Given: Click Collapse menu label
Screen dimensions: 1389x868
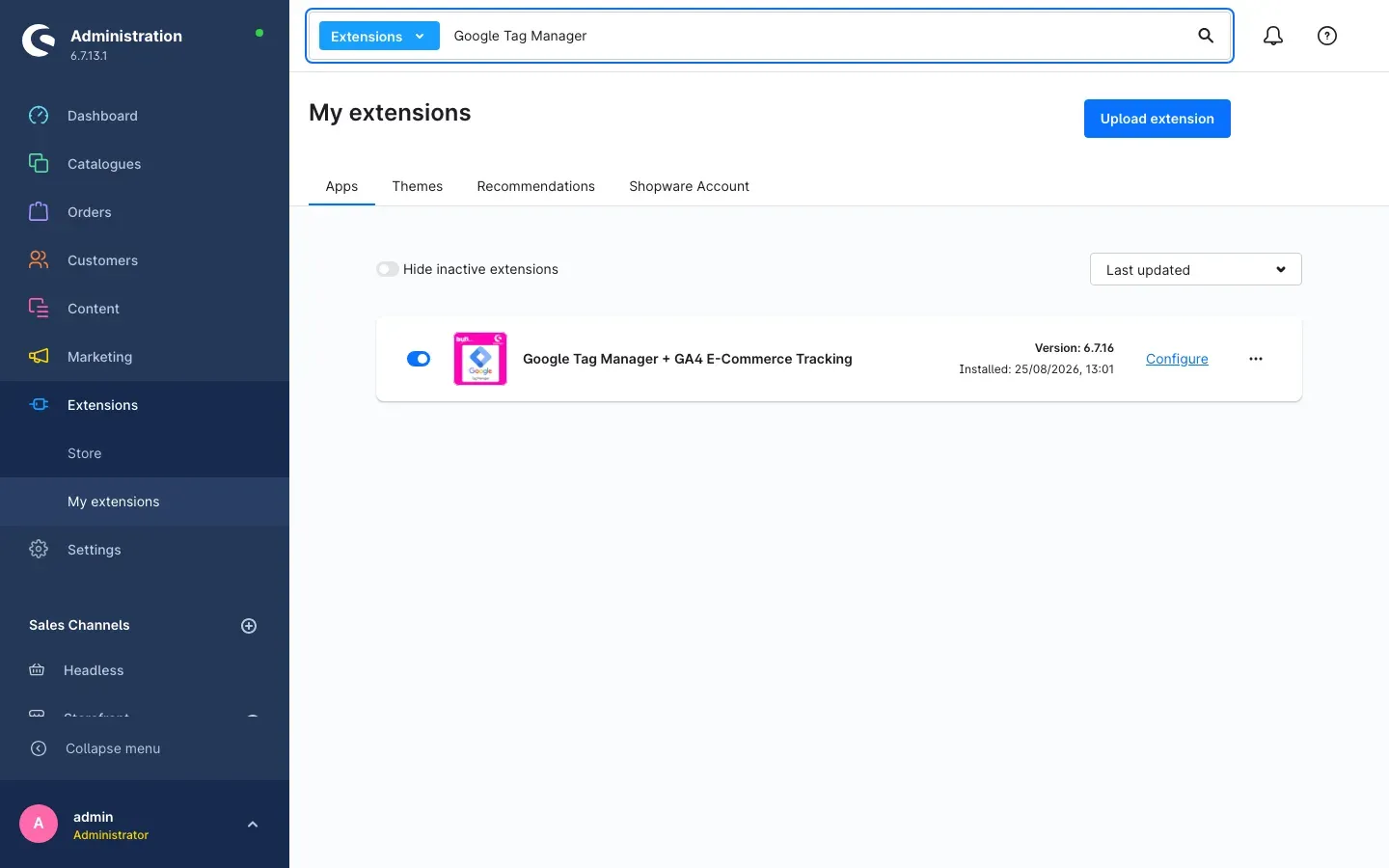Looking at the screenshot, I should pyautogui.click(x=113, y=748).
